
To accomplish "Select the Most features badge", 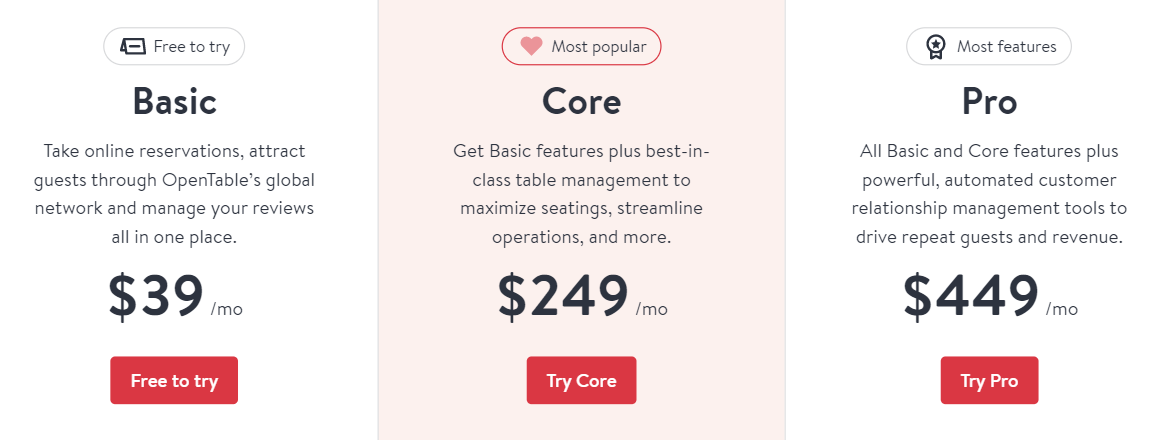I will [989, 46].
